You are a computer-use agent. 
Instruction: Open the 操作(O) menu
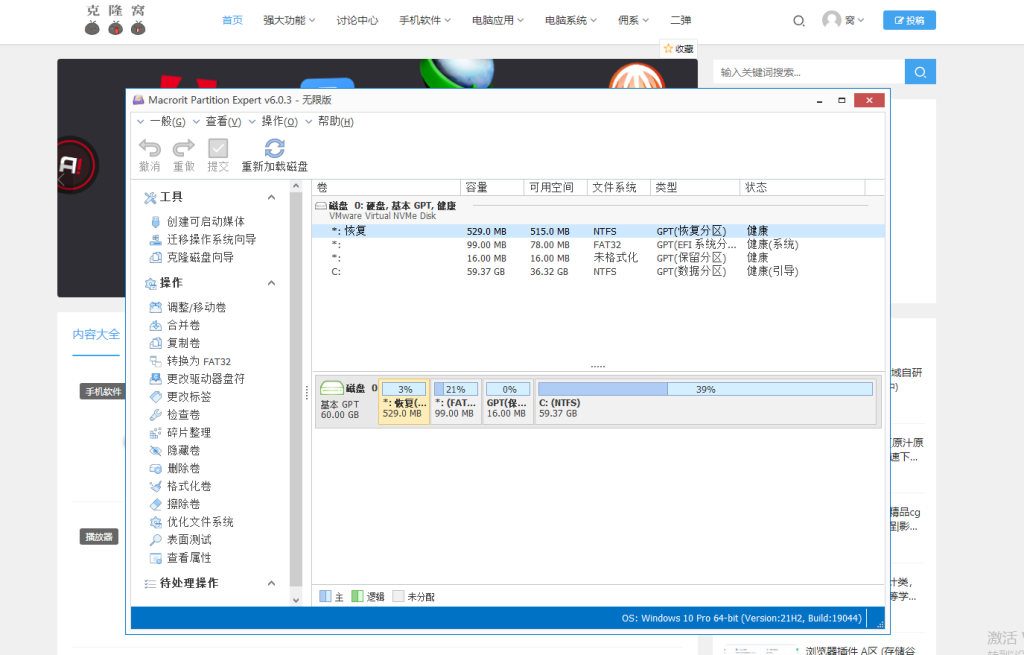coord(274,121)
